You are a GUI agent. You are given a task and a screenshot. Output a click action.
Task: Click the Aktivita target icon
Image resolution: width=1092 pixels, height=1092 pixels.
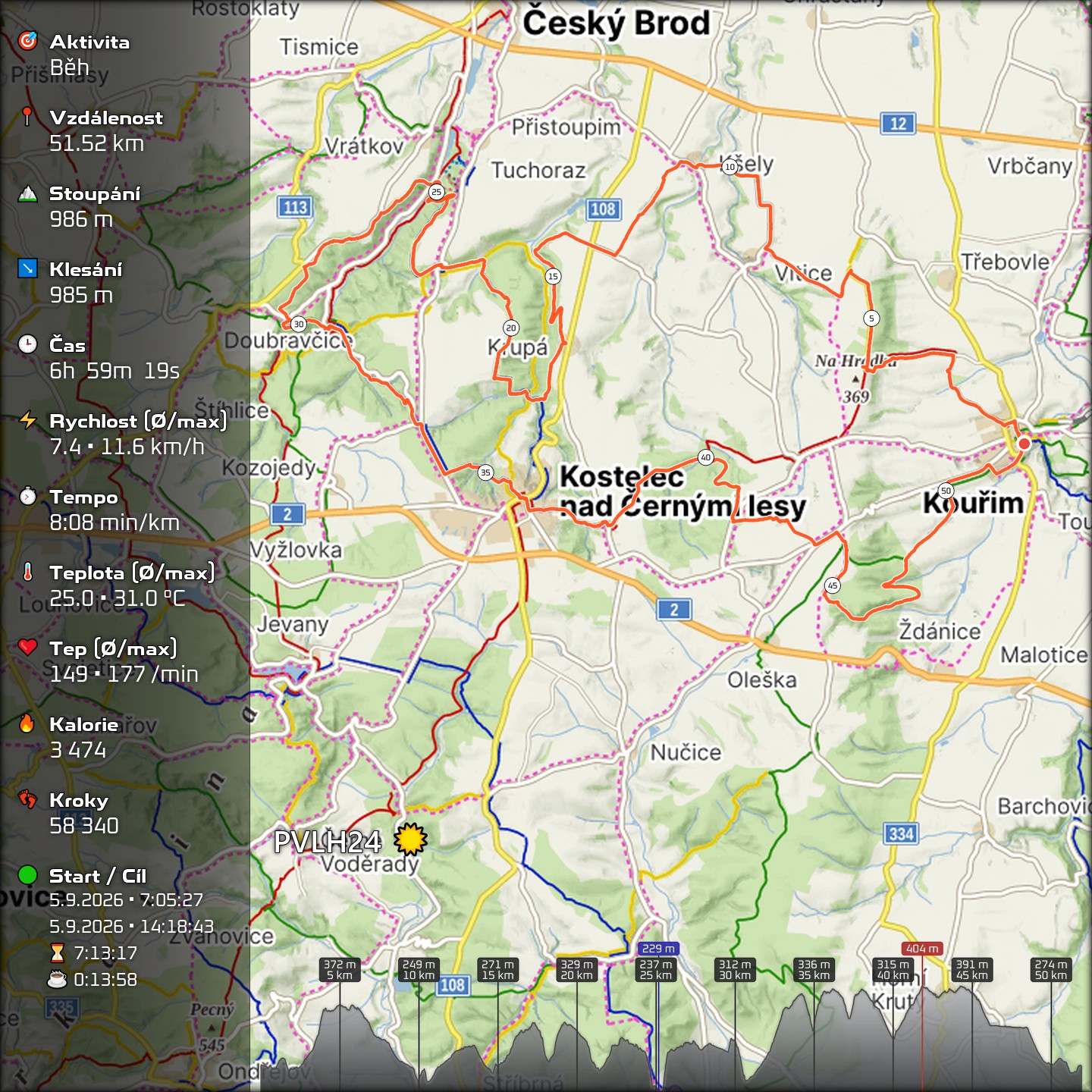(x=28, y=41)
